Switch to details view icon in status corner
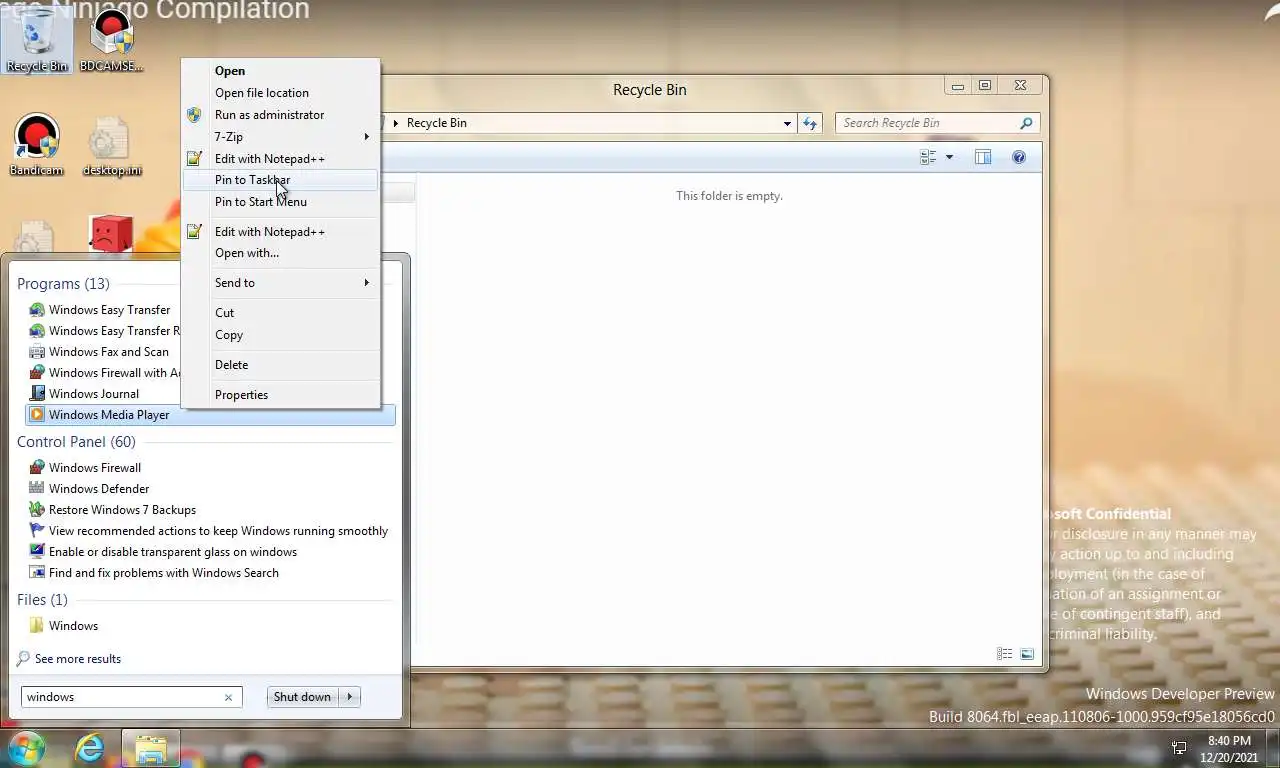This screenshot has width=1280, height=768. (1005, 654)
